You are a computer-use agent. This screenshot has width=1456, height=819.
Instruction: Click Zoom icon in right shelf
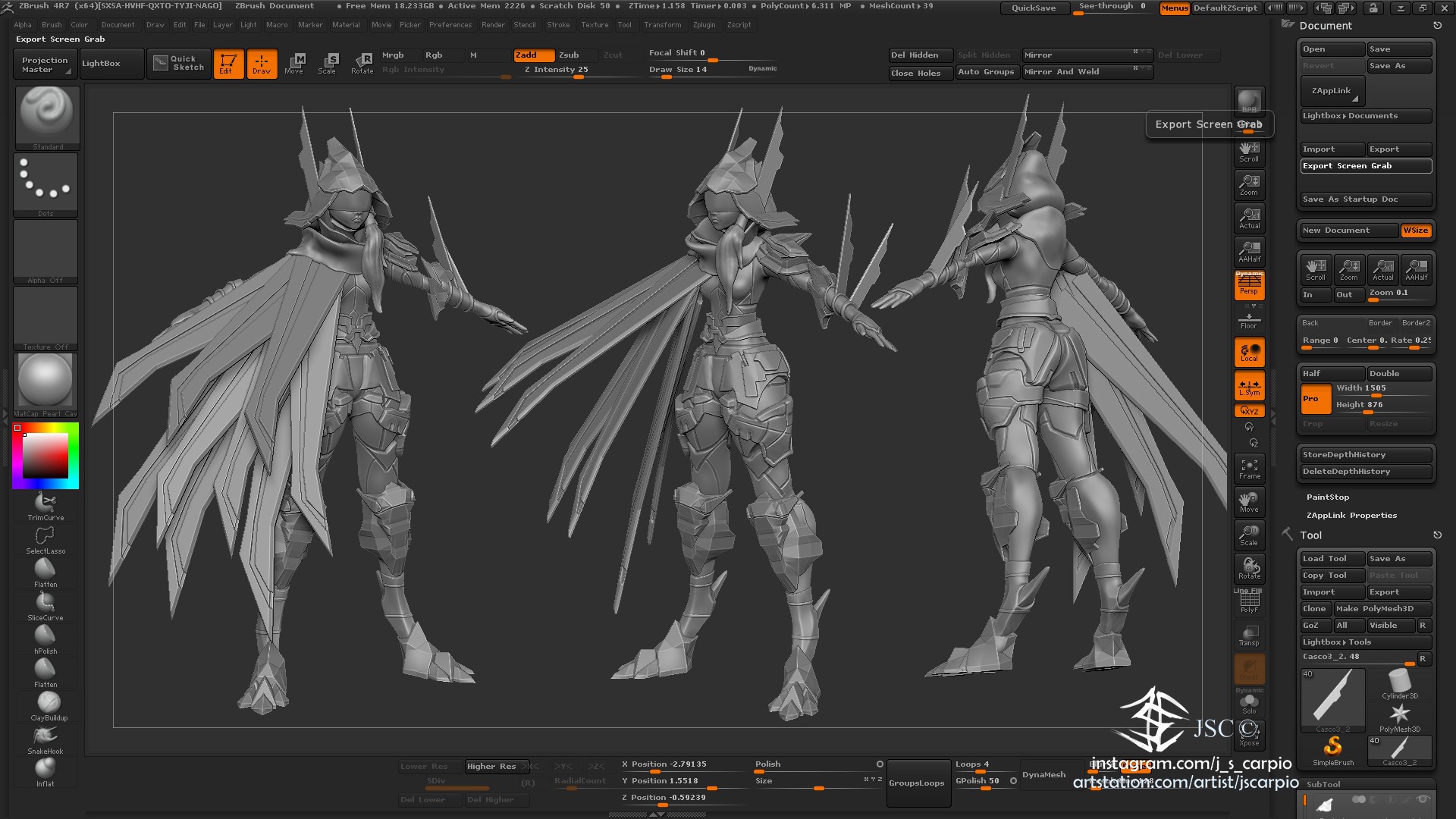click(1249, 185)
